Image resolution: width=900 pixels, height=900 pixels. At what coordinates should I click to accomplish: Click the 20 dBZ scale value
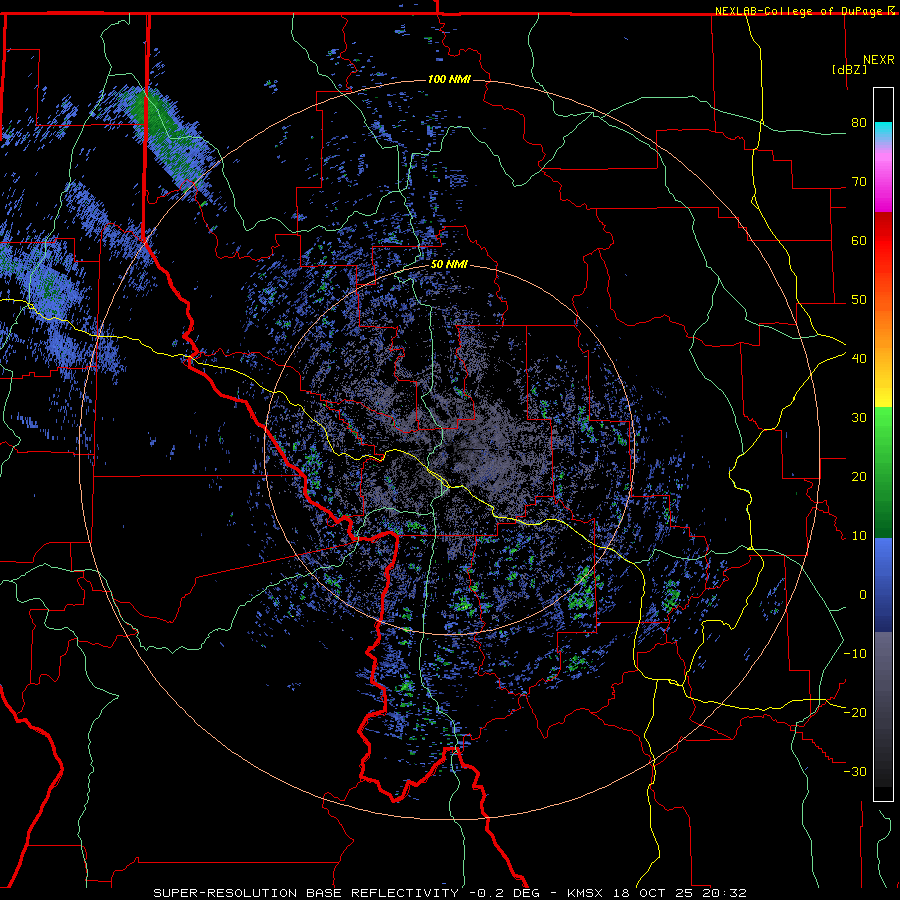859,477
